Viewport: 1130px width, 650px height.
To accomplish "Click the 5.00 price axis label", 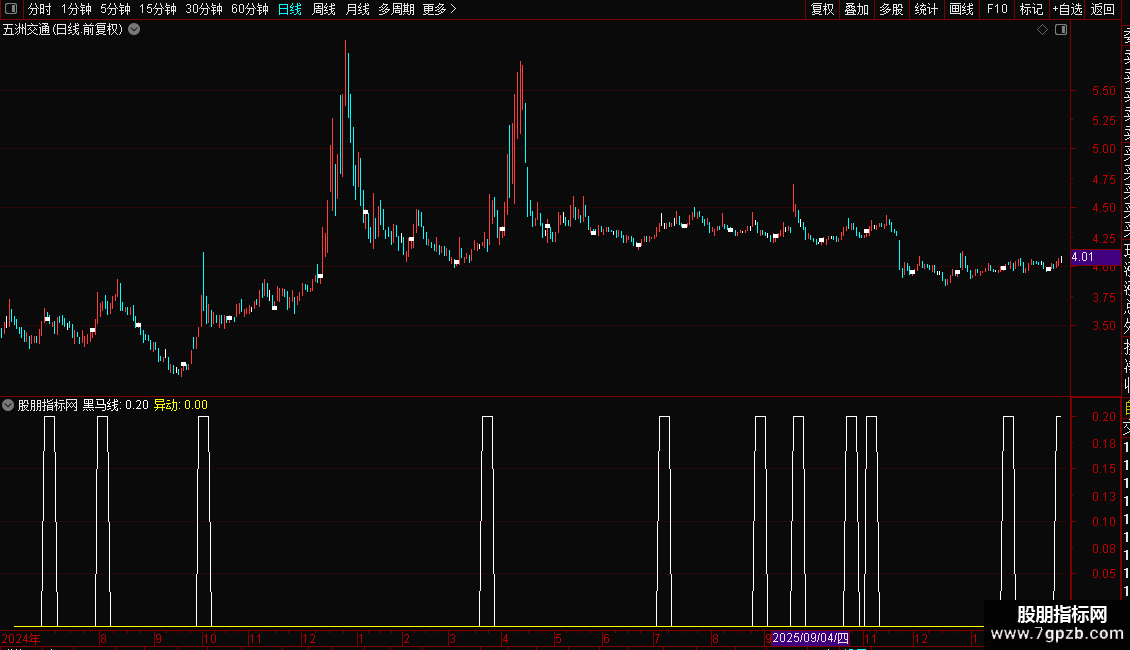I will 1103,149.
